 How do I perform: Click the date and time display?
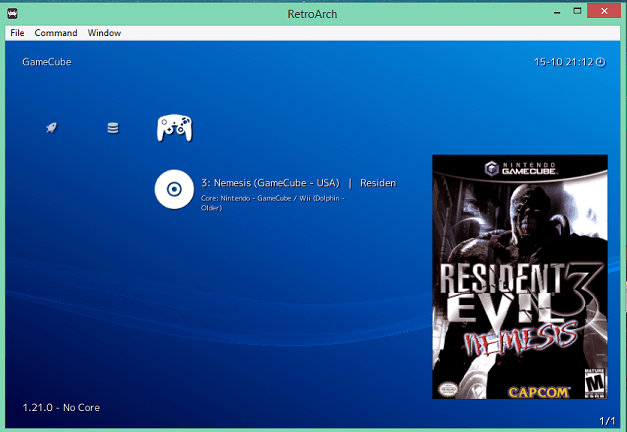563,62
